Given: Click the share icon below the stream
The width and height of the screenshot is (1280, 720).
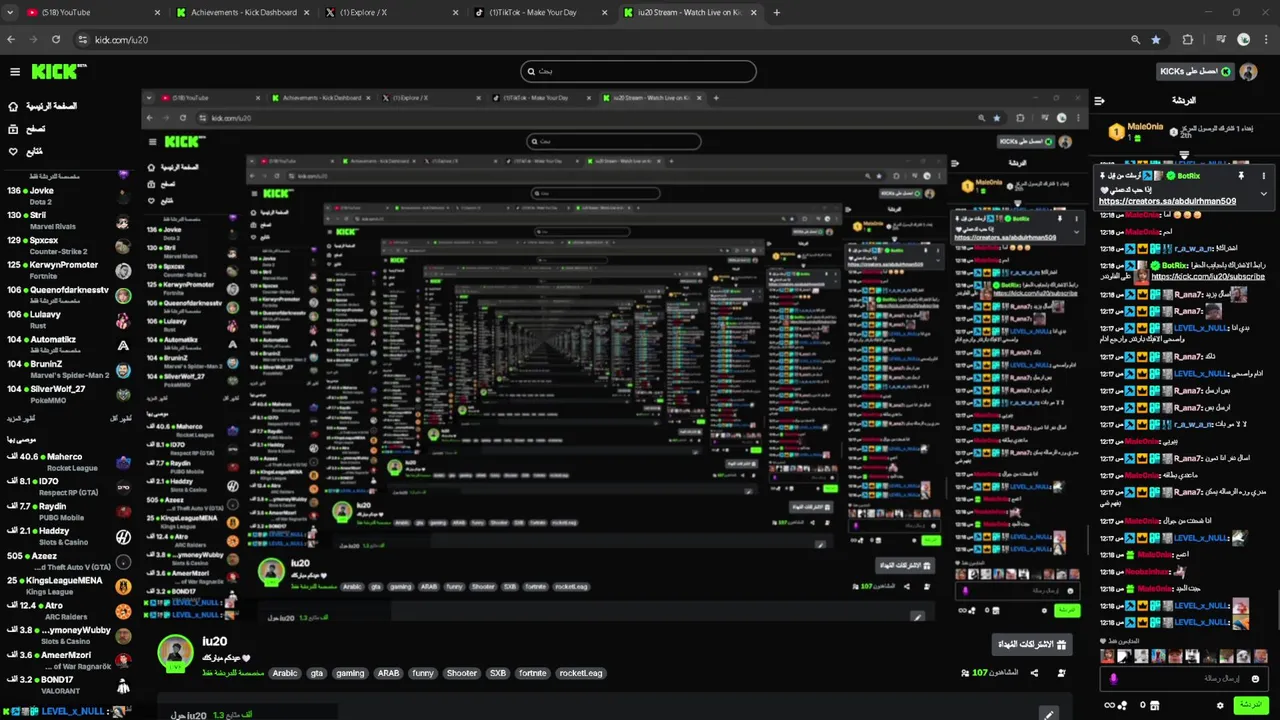Looking at the screenshot, I should pos(1034,673).
